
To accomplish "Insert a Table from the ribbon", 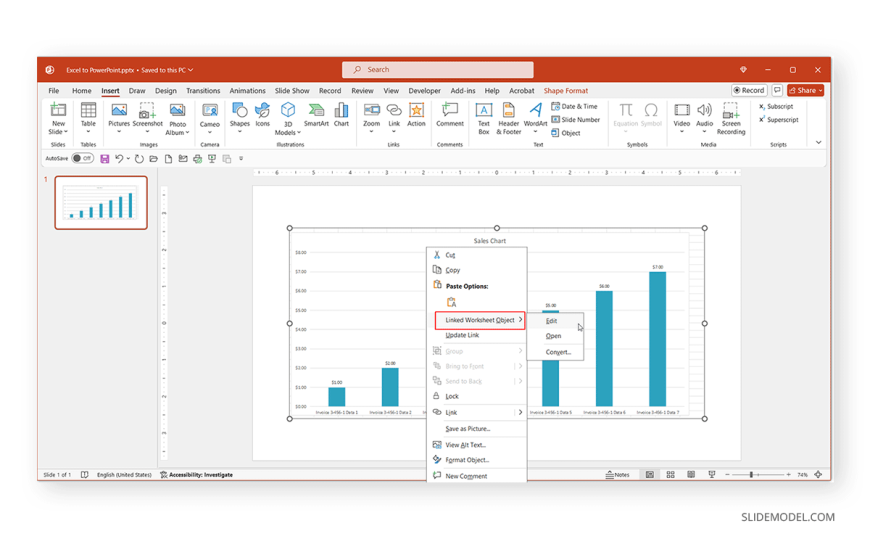I will coord(88,117).
